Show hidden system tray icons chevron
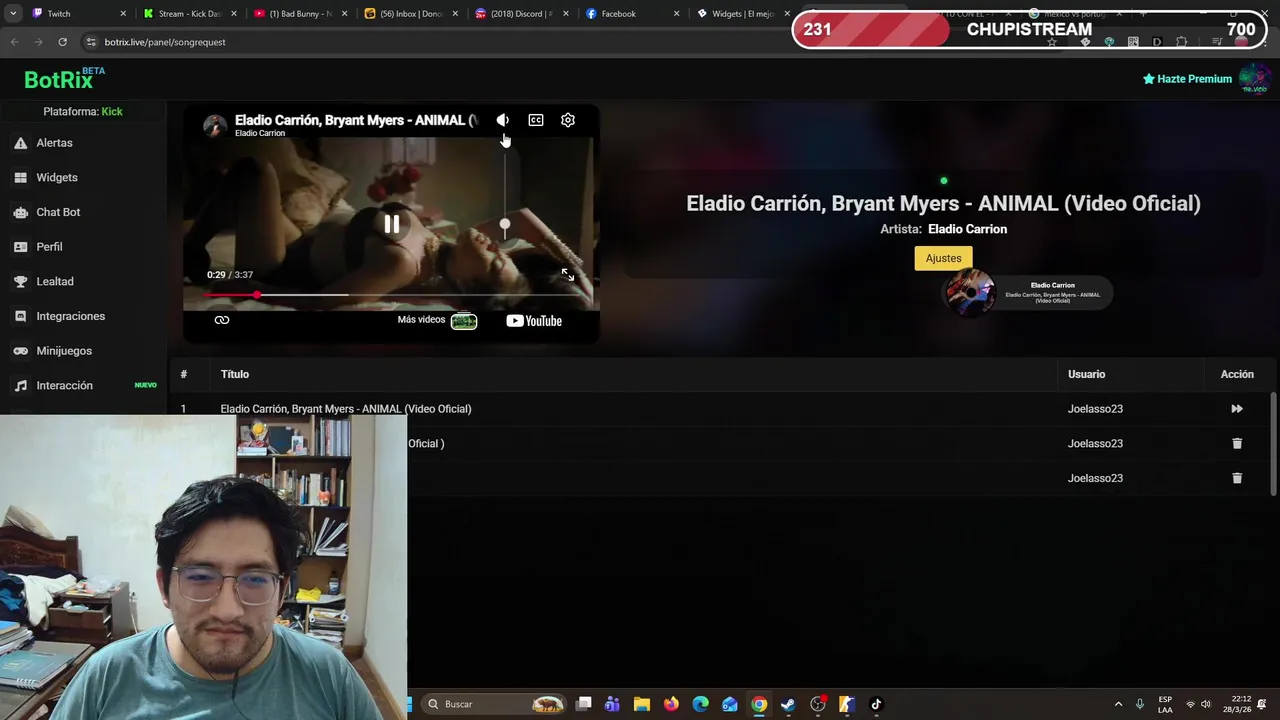The height and width of the screenshot is (720, 1280). coord(1118,704)
